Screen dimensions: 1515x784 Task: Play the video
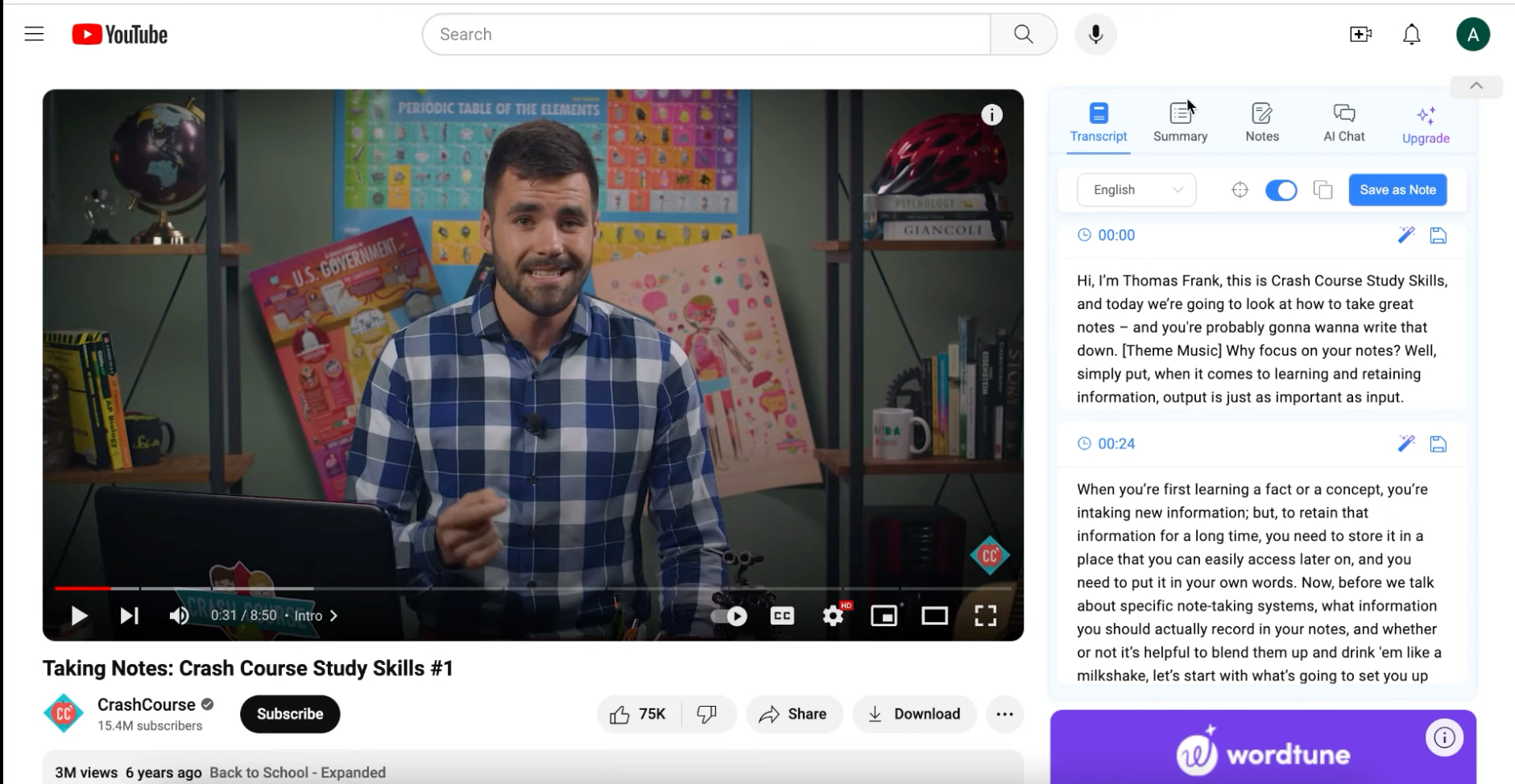(x=79, y=616)
